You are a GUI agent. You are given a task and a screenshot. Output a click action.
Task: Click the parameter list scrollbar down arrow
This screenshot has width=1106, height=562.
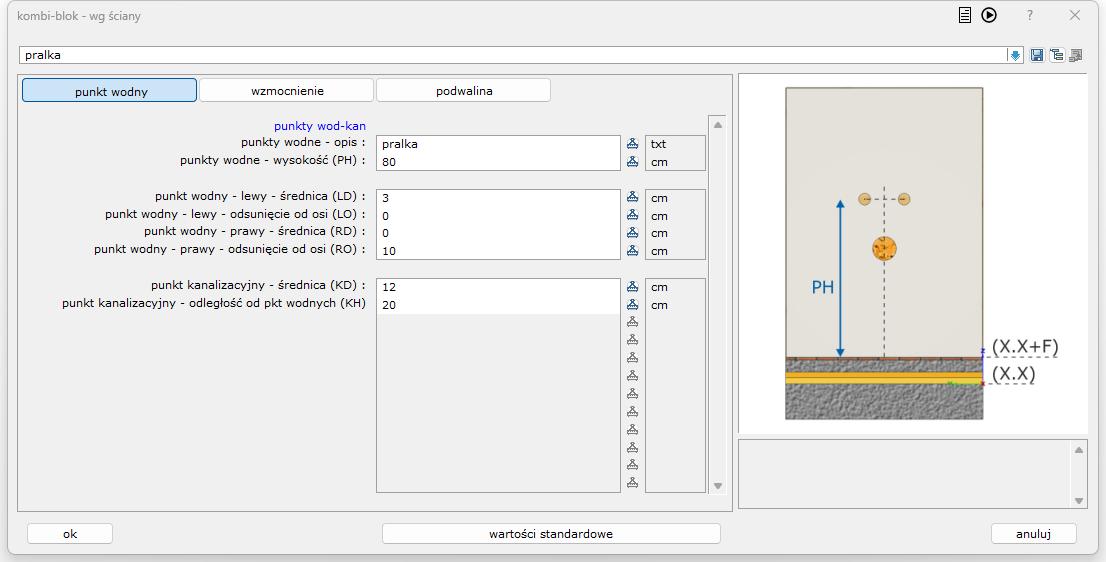(717, 486)
